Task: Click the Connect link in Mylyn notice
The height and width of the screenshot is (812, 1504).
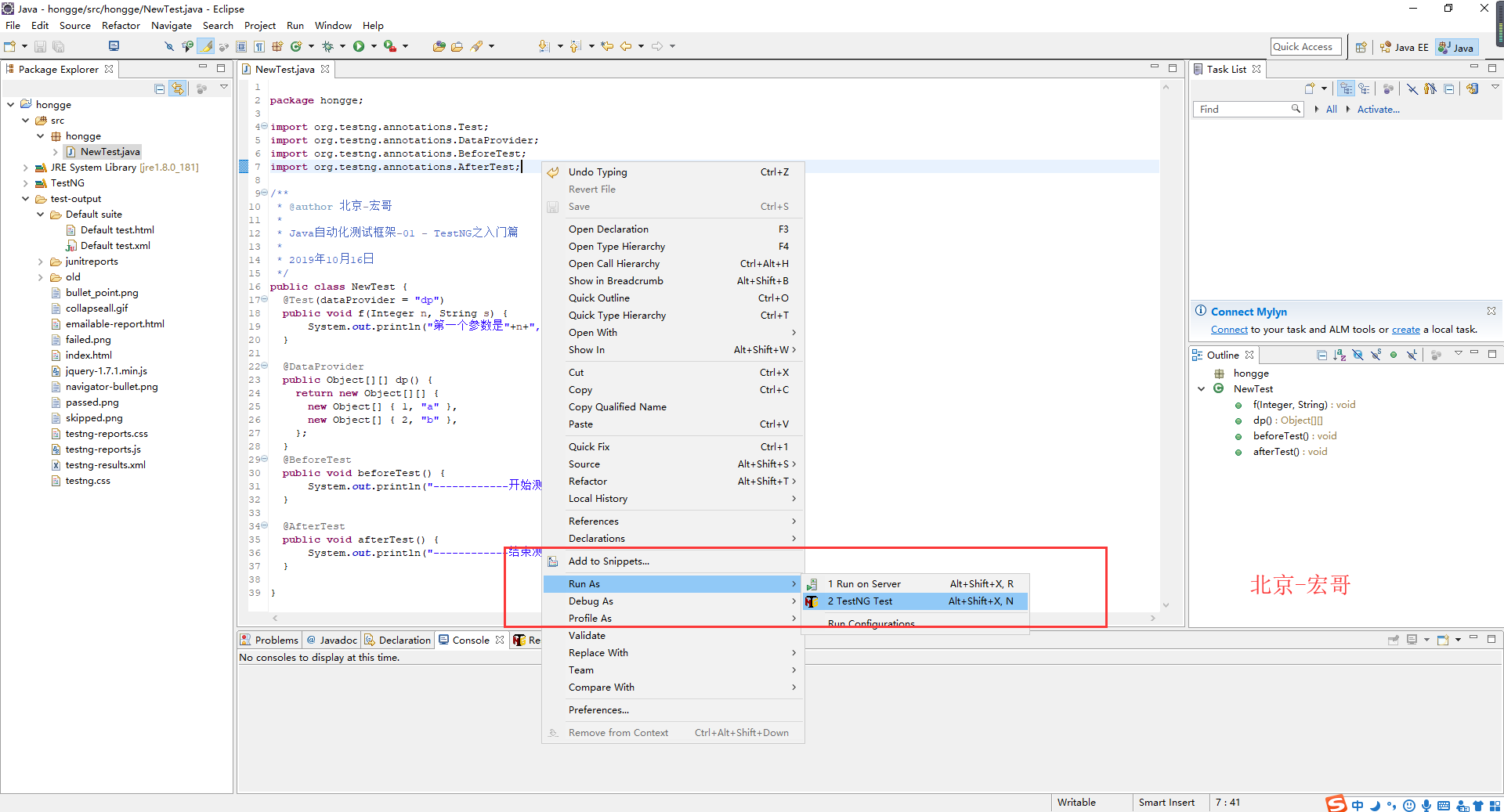Action: 1229,330
